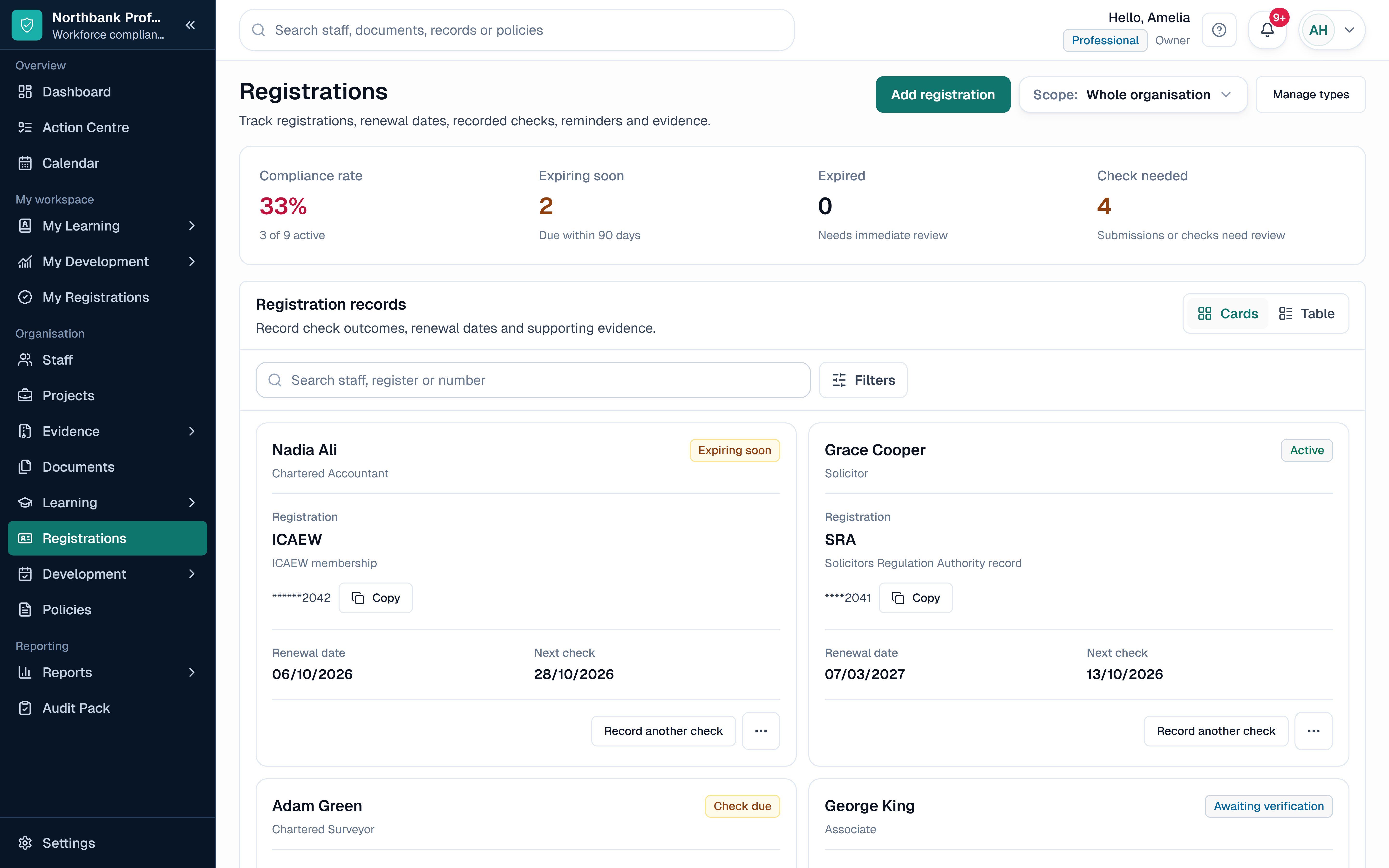Click the 'Expiring soon' status badge
The height and width of the screenshot is (868, 1389).
pyautogui.click(x=735, y=450)
